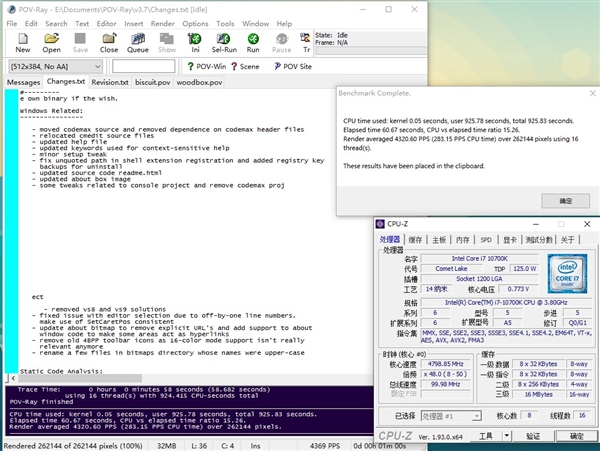Click the Save toolbar icon
Image resolution: width=600 pixels, height=451 pixels.
click(80, 43)
